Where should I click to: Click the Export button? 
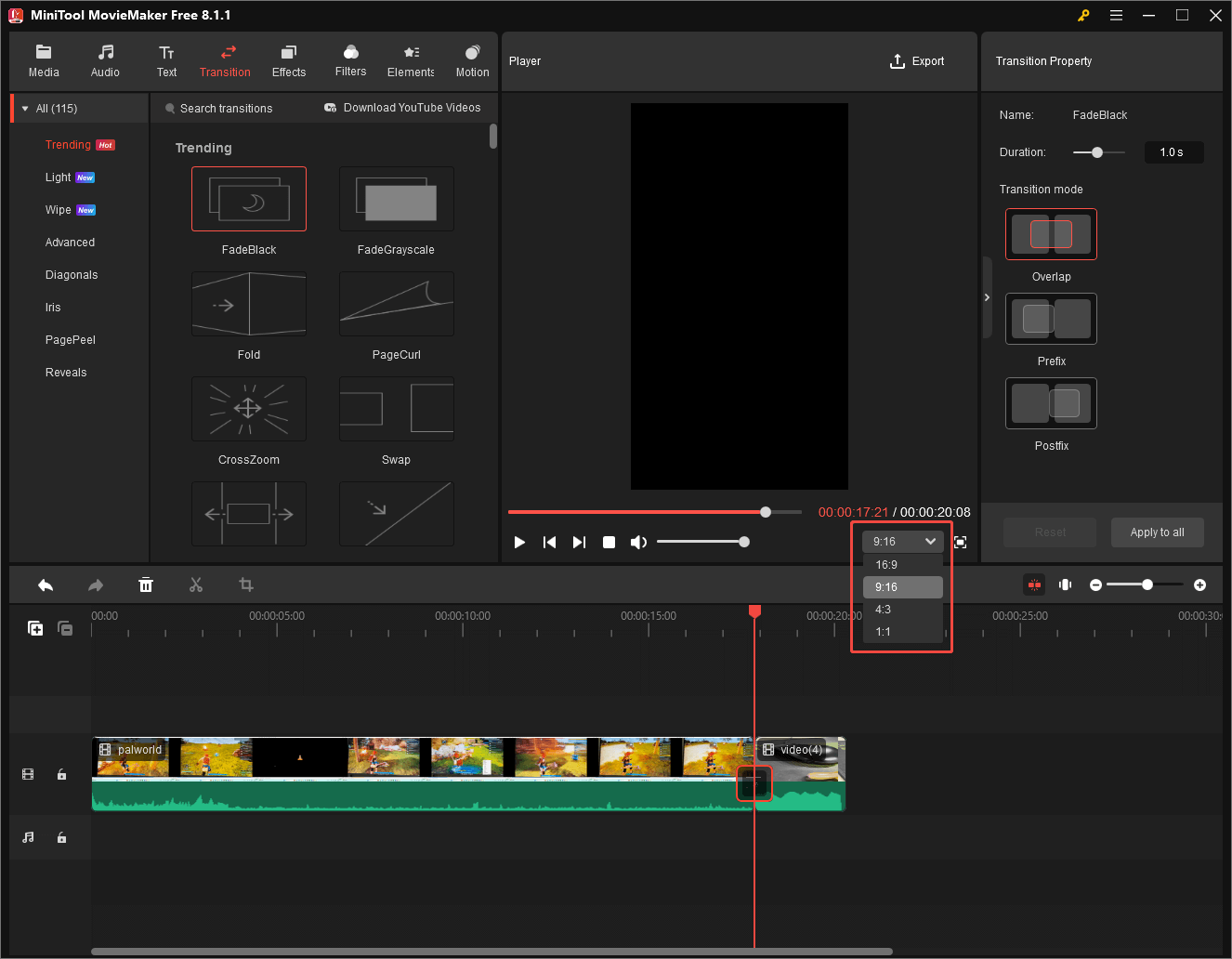(x=917, y=61)
